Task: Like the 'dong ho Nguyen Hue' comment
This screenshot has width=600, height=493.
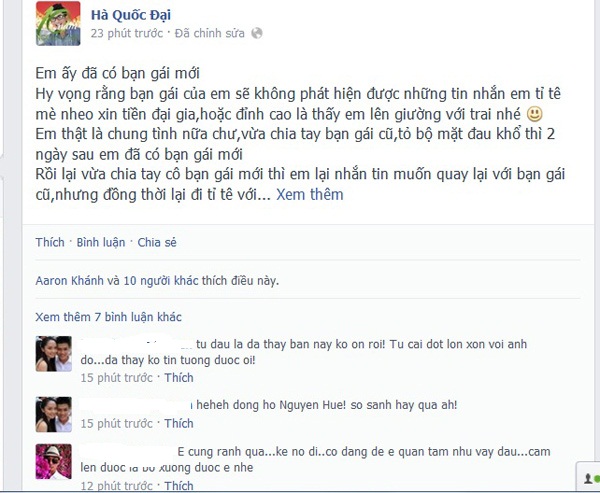Action: (179, 423)
